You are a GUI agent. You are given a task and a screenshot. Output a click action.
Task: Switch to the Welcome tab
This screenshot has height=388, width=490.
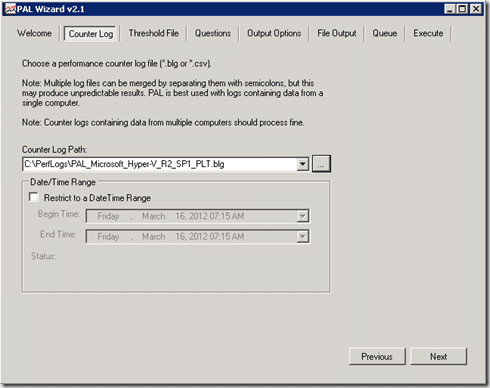(34, 33)
